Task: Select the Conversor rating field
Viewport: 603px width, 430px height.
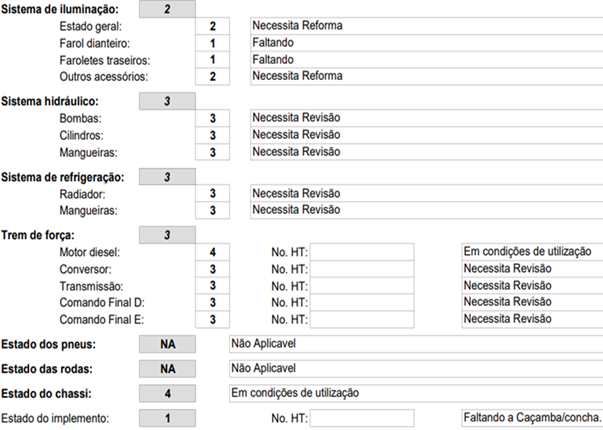Action: coord(213,269)
